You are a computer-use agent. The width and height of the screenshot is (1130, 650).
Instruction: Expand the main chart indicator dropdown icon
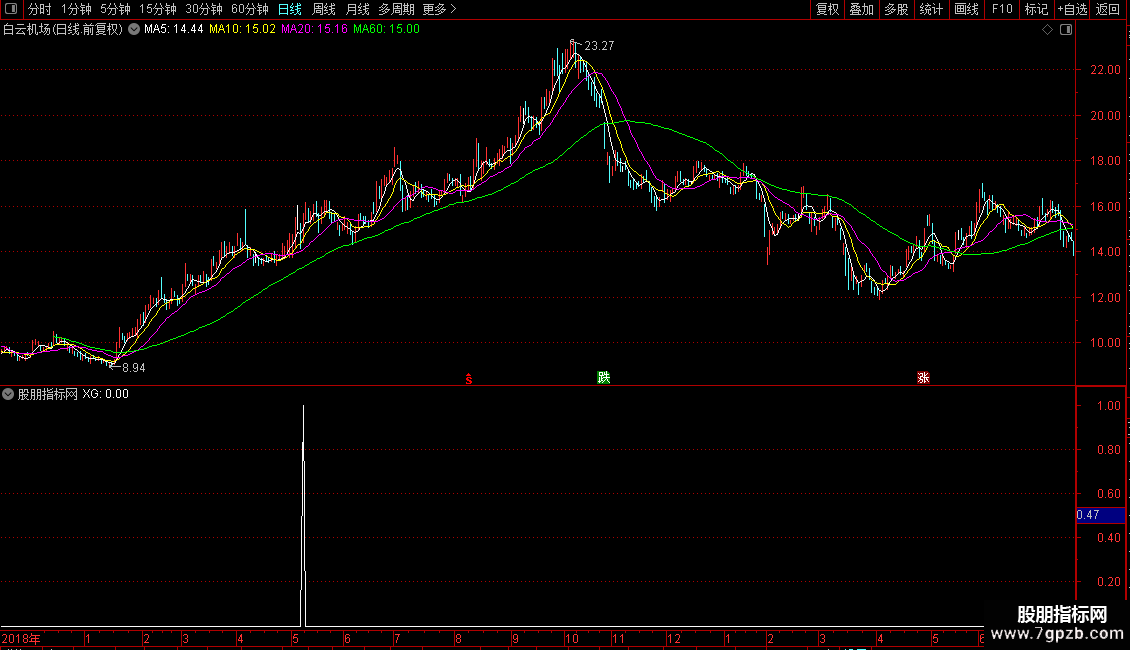coord(134,29)
